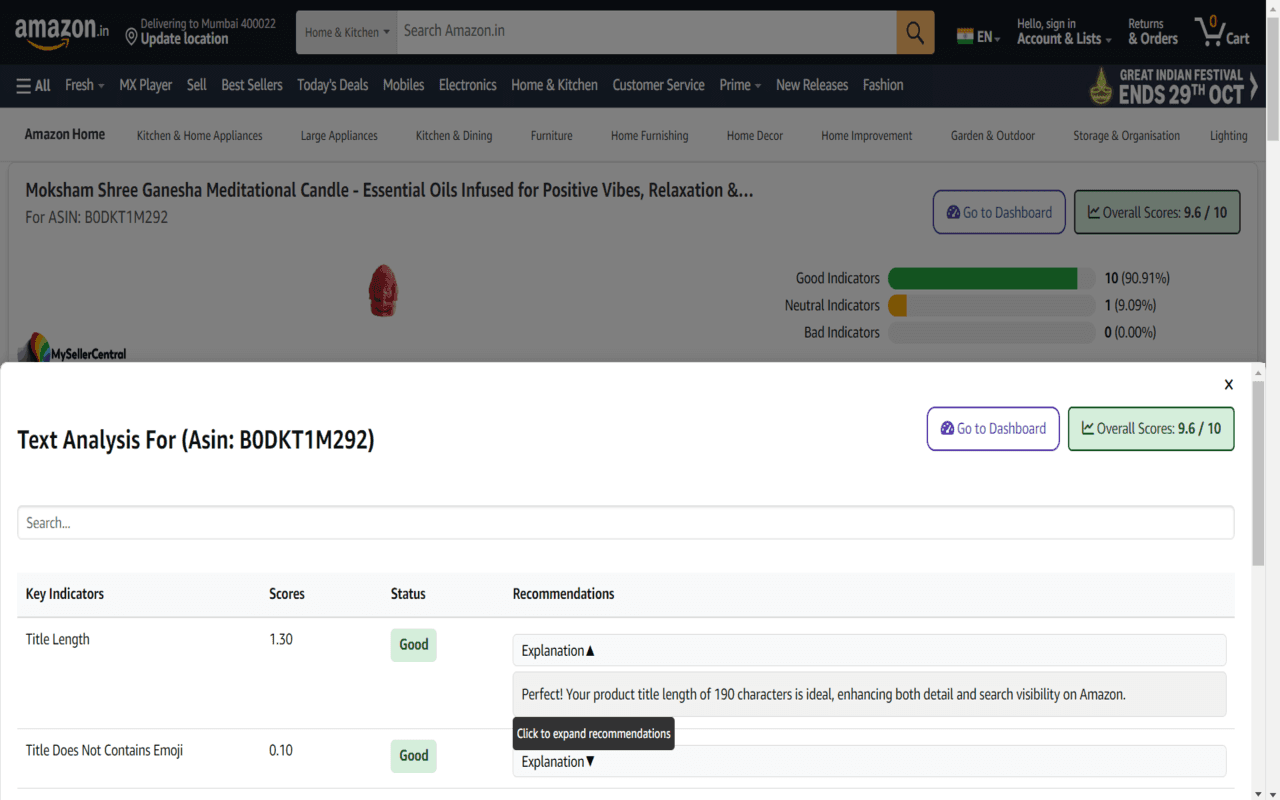Open Electronics in nav bar
Screen dimensions: 1280x800
[467, 85]
